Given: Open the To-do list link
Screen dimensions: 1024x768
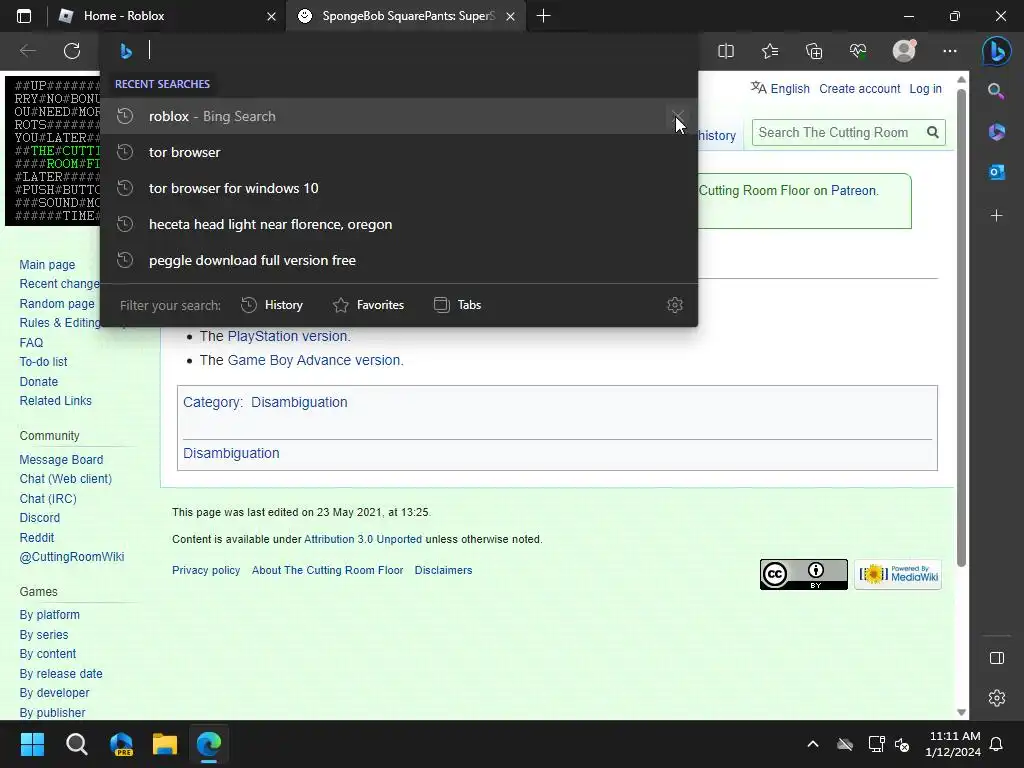Looking at the screenshot, I should [x=43, y=362].
